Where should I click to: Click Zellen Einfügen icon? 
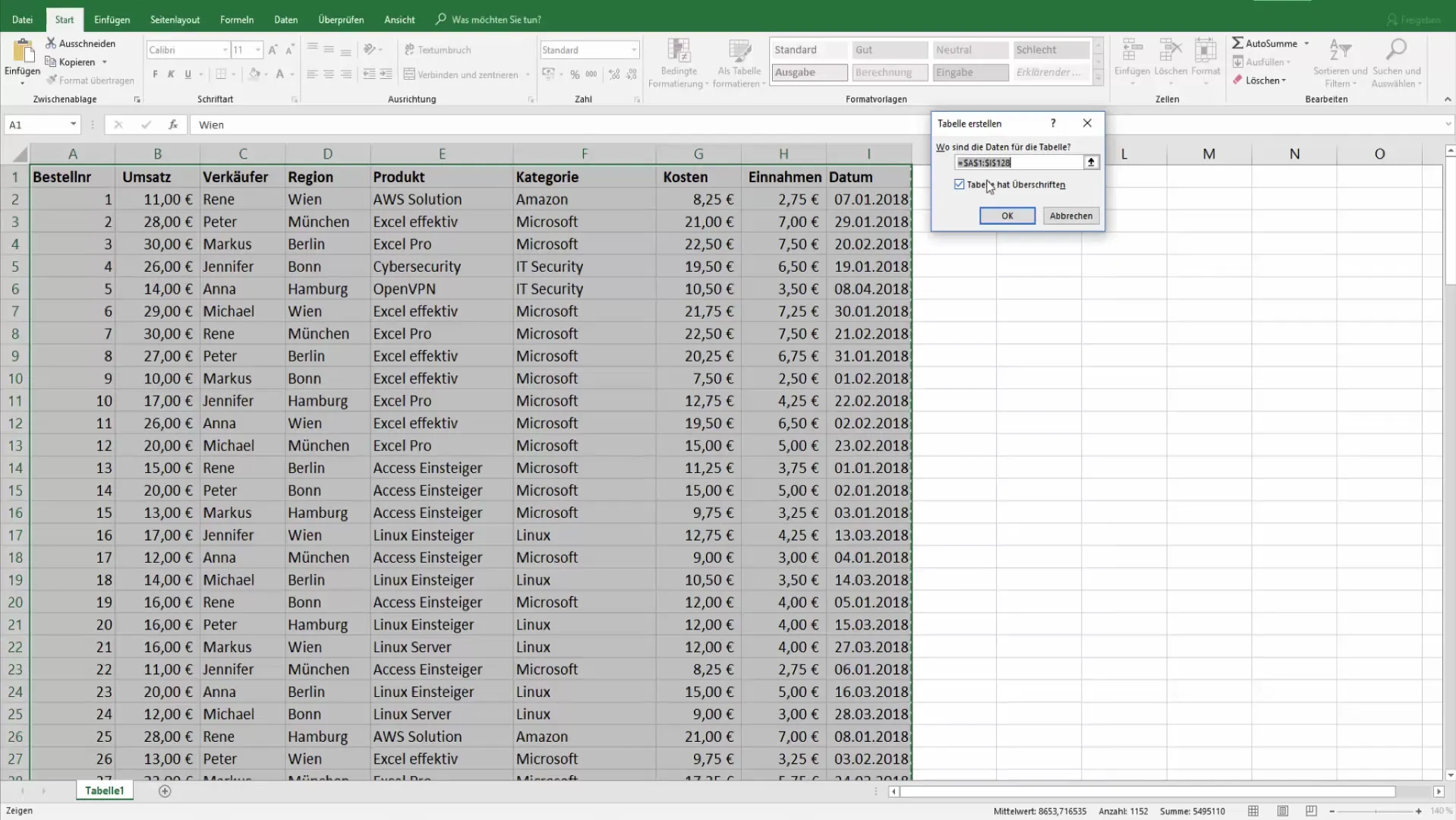point(1132,51)
